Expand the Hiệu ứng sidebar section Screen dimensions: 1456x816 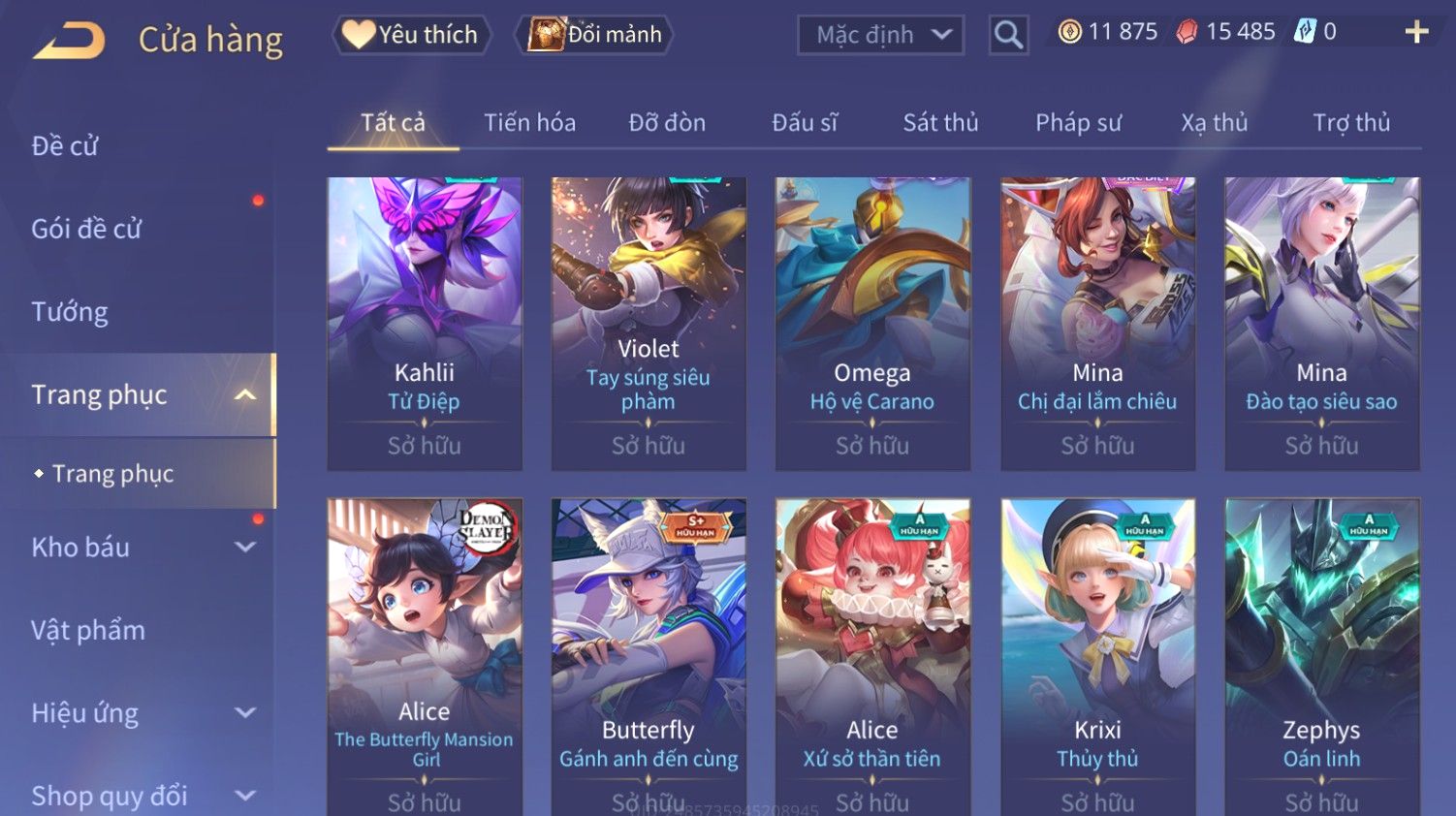[245, 712]
